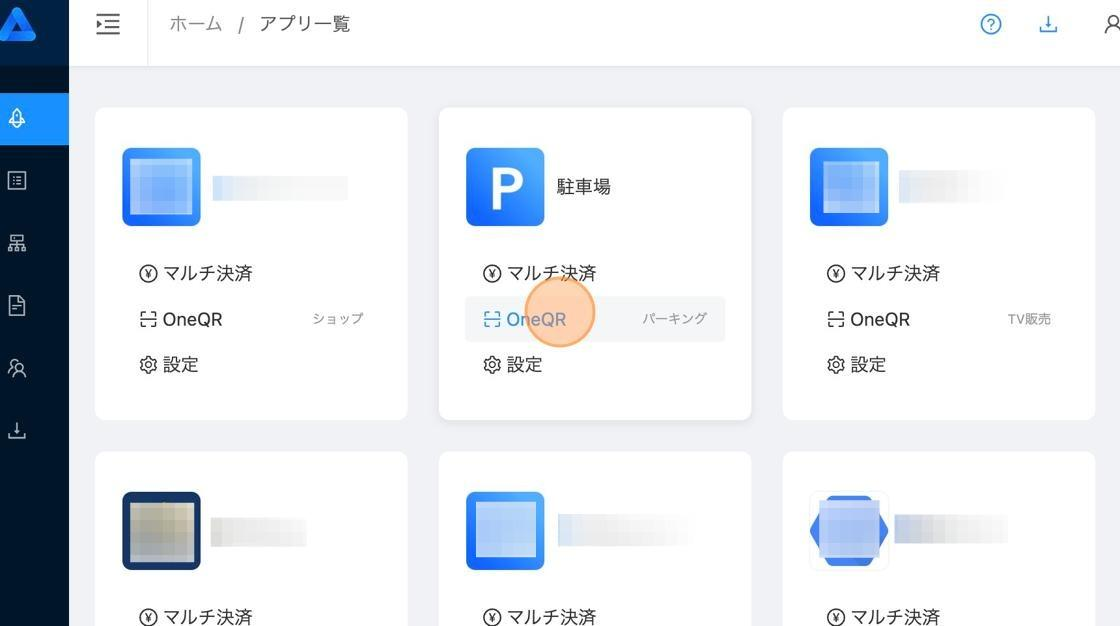Click the download icon in top header

1048,24
